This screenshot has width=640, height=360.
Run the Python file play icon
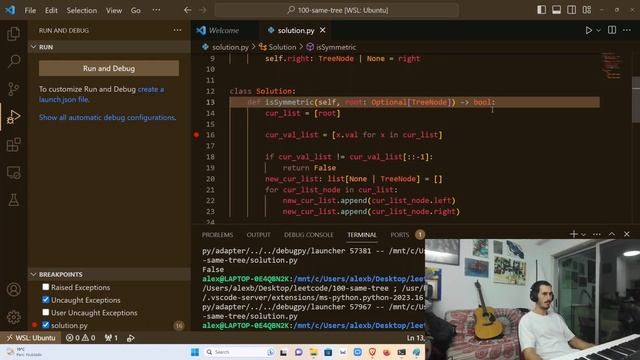point(588,30)
